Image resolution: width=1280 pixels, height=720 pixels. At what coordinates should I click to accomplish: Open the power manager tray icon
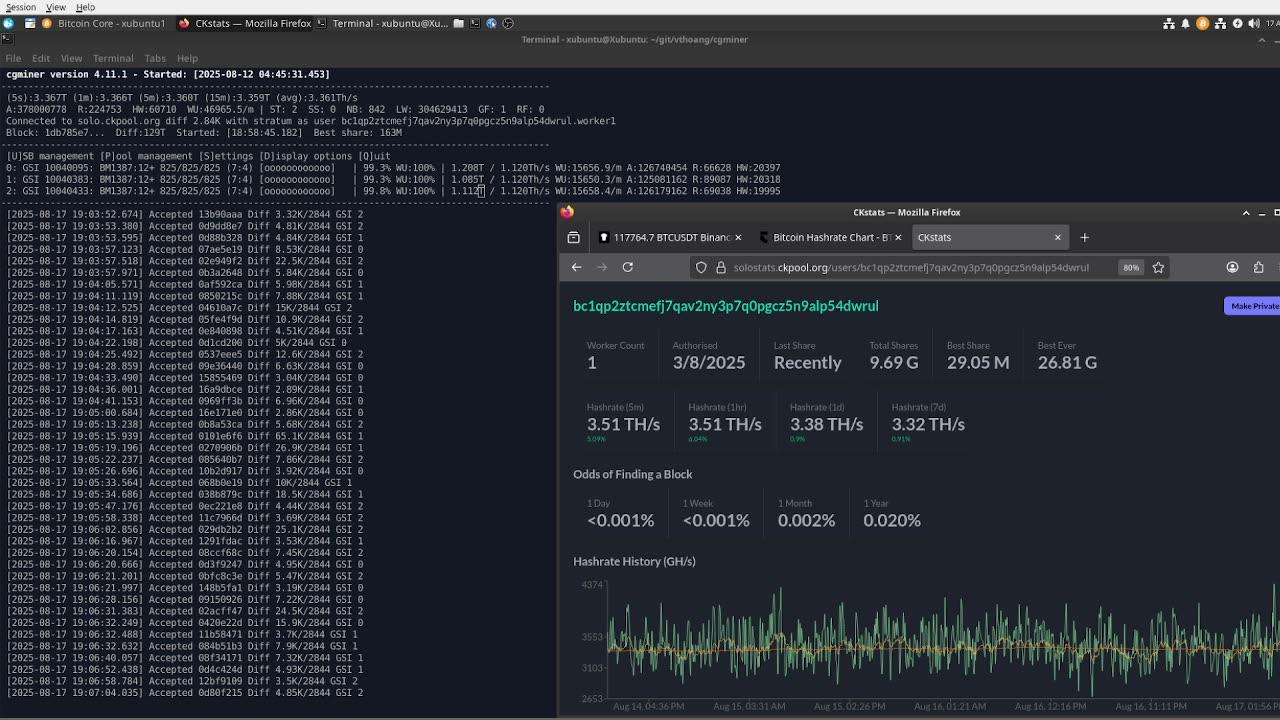[1237, 23]
